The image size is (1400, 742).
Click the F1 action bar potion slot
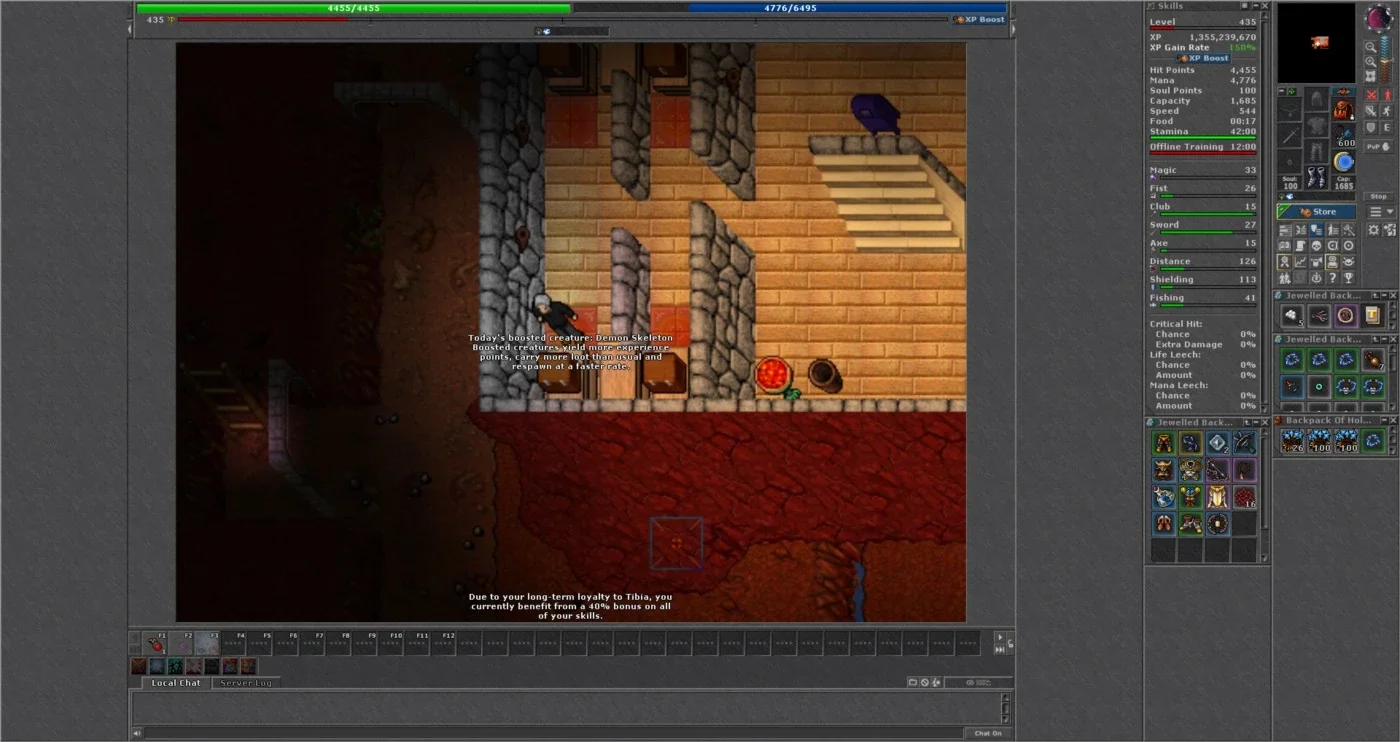pyautogui.click(x=155, y=642)
